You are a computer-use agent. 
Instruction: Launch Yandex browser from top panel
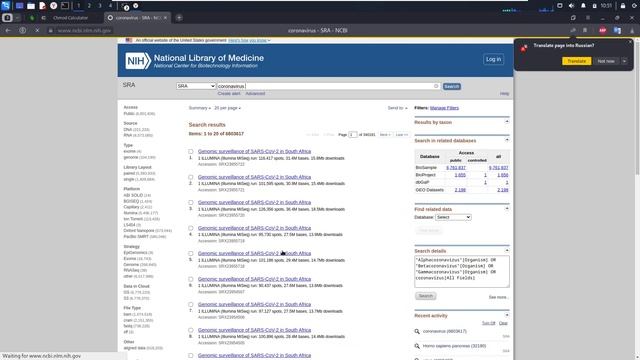(x=53, y=6)
